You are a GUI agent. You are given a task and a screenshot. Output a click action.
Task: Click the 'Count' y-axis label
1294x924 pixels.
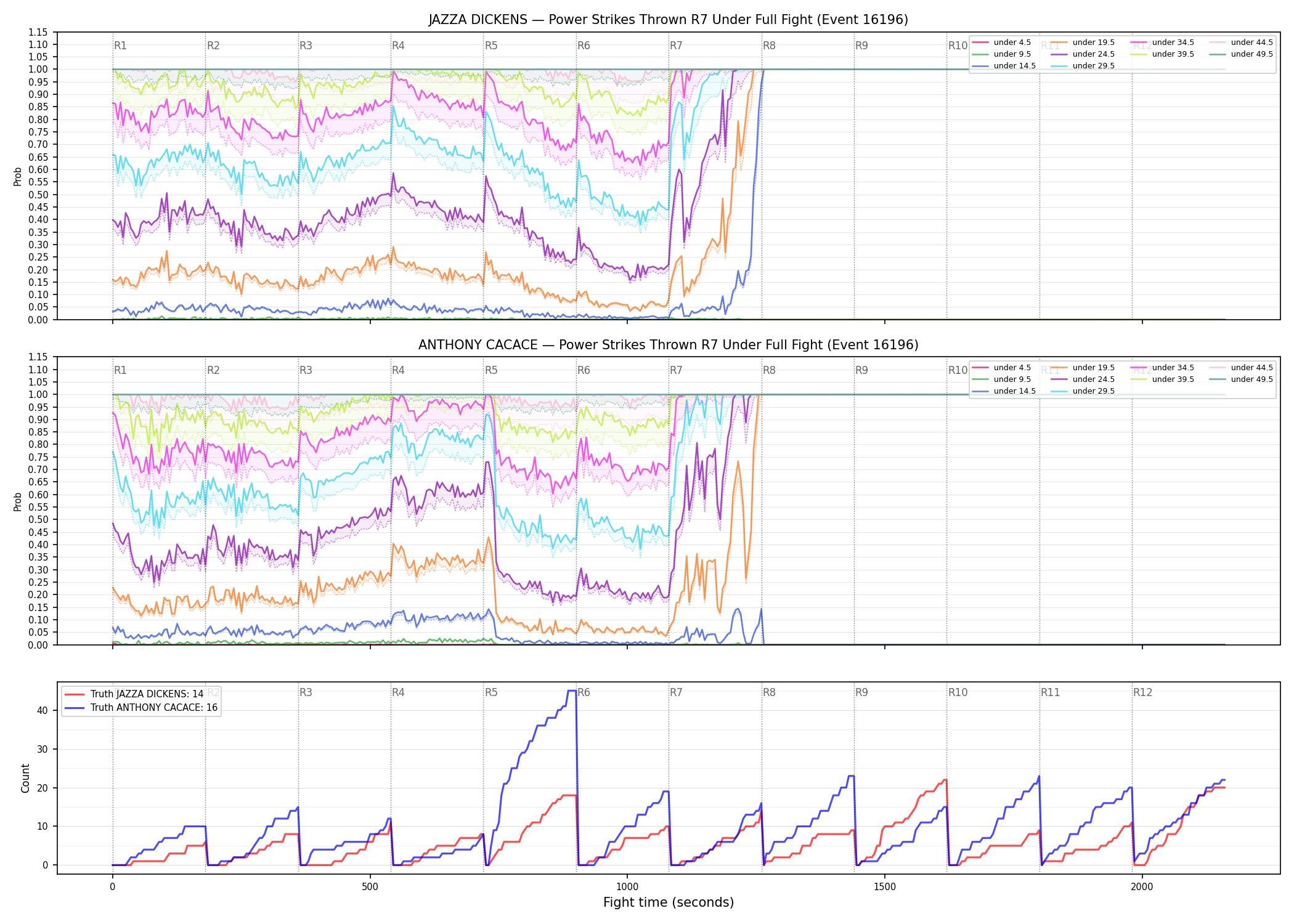(25, 778)
